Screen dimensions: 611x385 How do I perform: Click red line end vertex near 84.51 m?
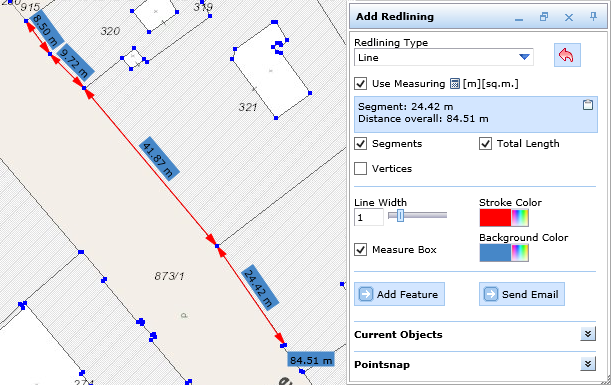pyautogui.click(x=283, y=345)
